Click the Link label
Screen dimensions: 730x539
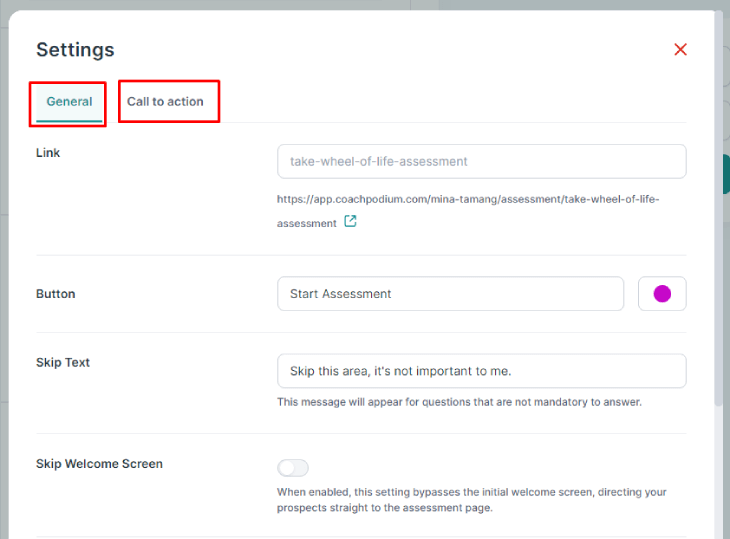point(48,153)
